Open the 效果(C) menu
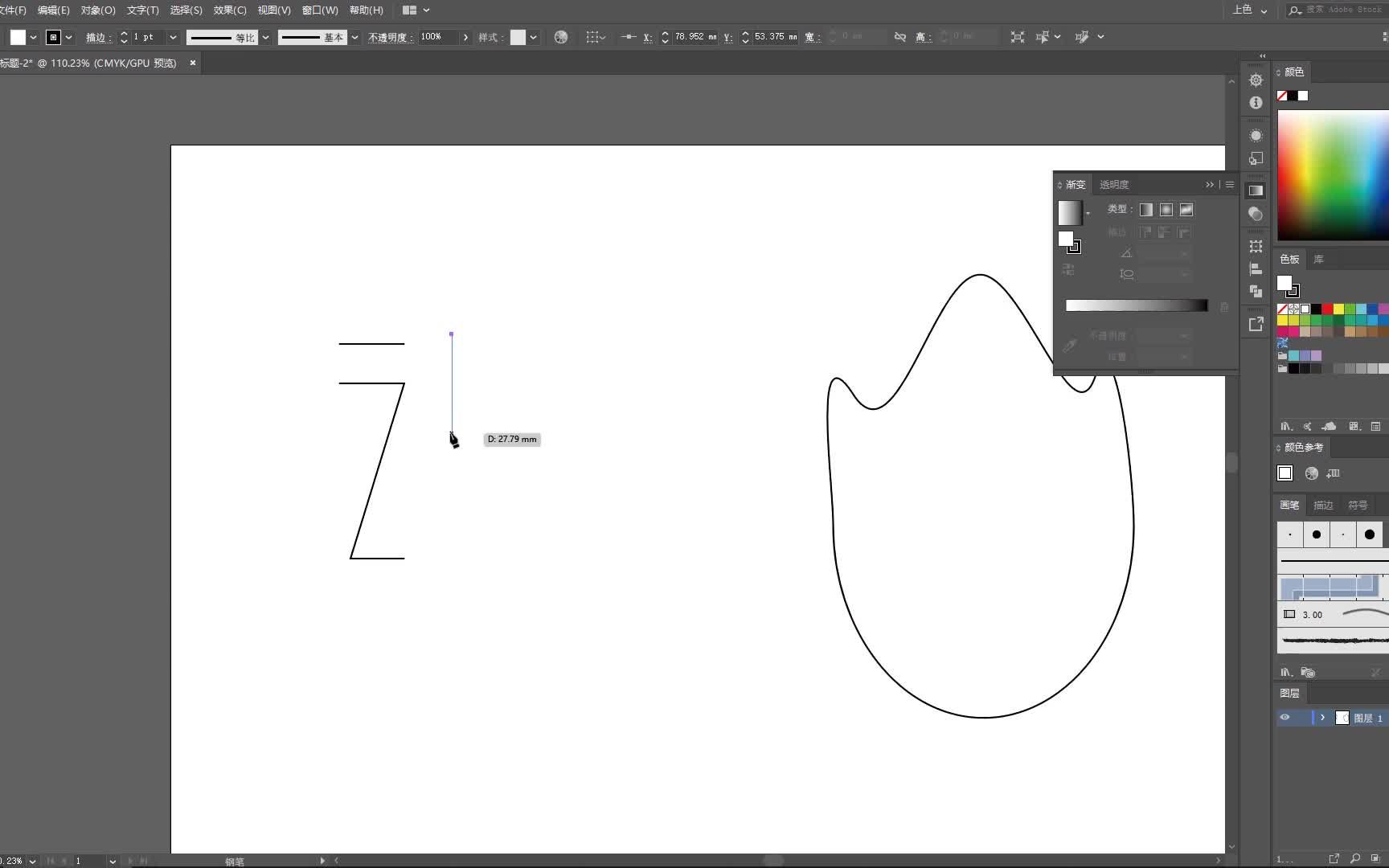 pyautogui.click(x=230, y=10)
